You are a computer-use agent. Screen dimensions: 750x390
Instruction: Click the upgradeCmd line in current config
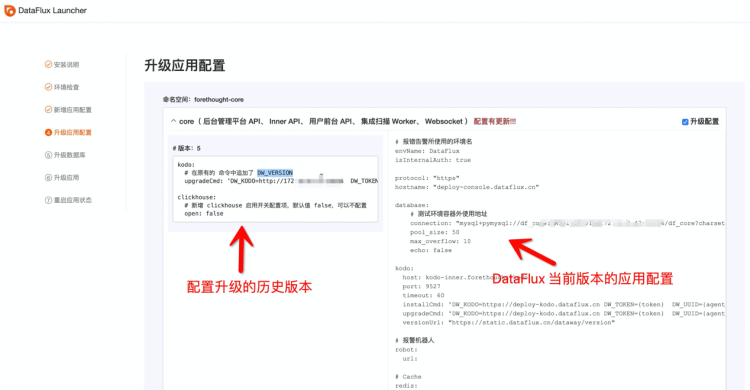point(563,313)
